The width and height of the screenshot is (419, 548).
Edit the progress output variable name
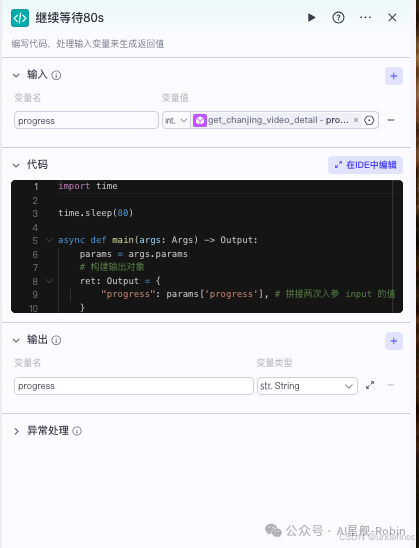[134, 386]
